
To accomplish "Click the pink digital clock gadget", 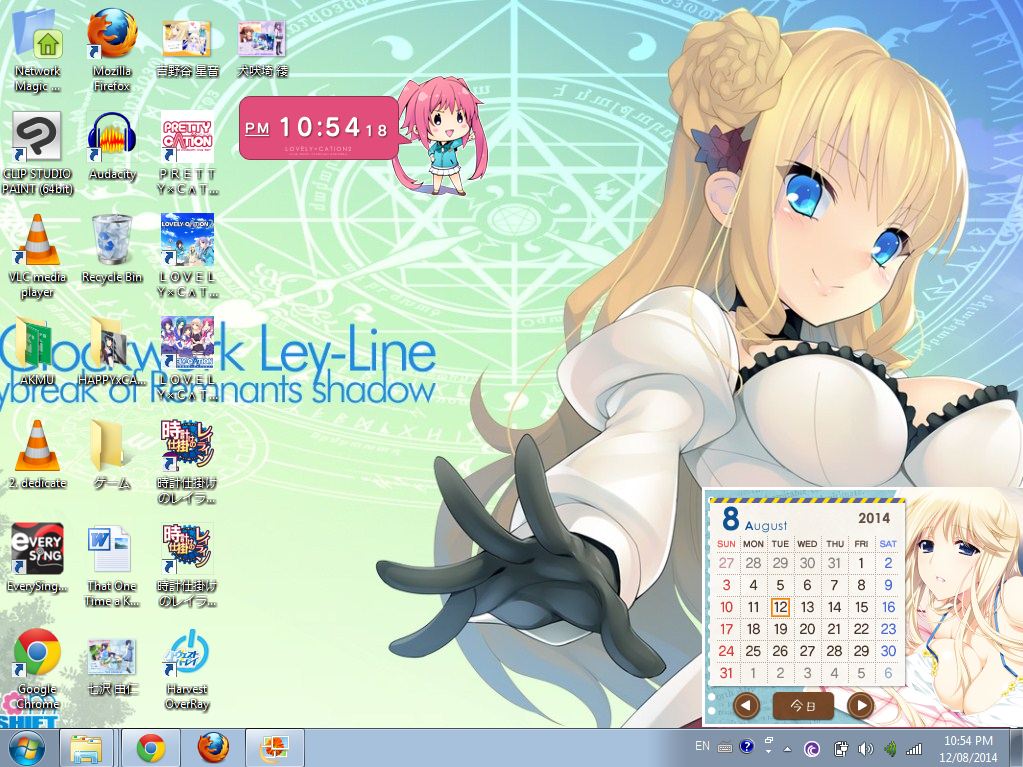I will coord(318,128).
